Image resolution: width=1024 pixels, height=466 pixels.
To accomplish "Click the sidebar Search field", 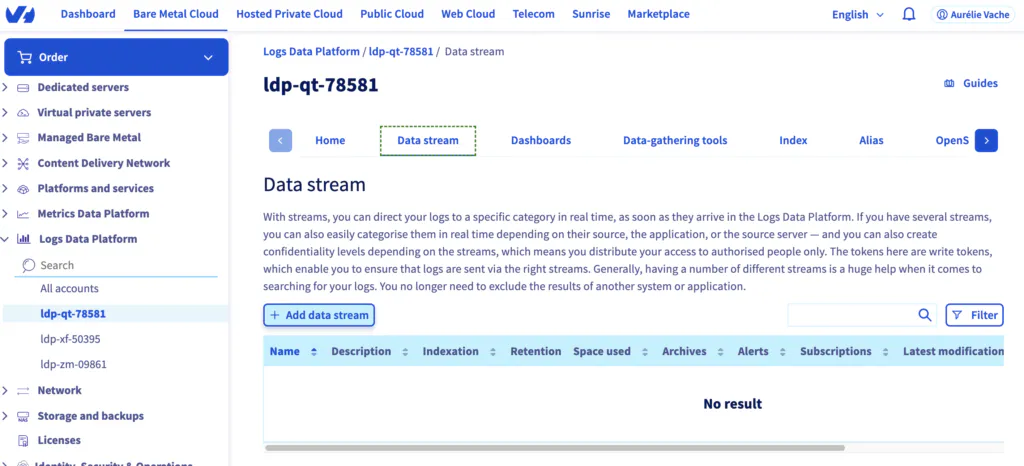I will click(116, 265).
